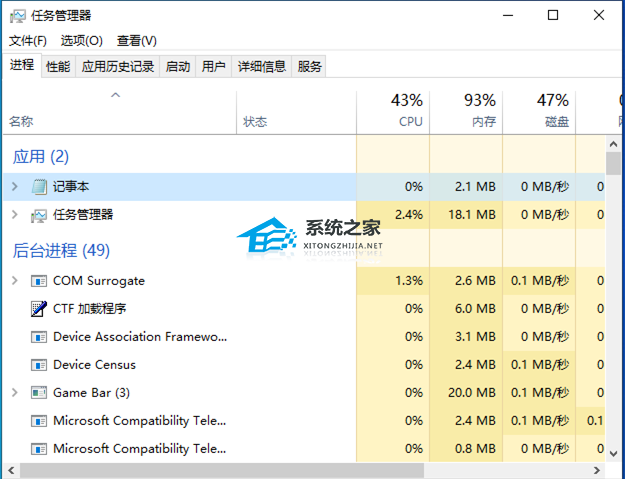Click the 1.3% CPU value of COM Surrogate

point(409,281)
